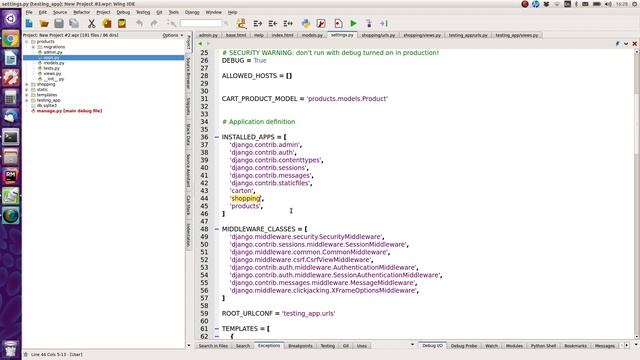Click the Undo arrow icon
This screenshot has height=360, width=640.
coord(139,24)
